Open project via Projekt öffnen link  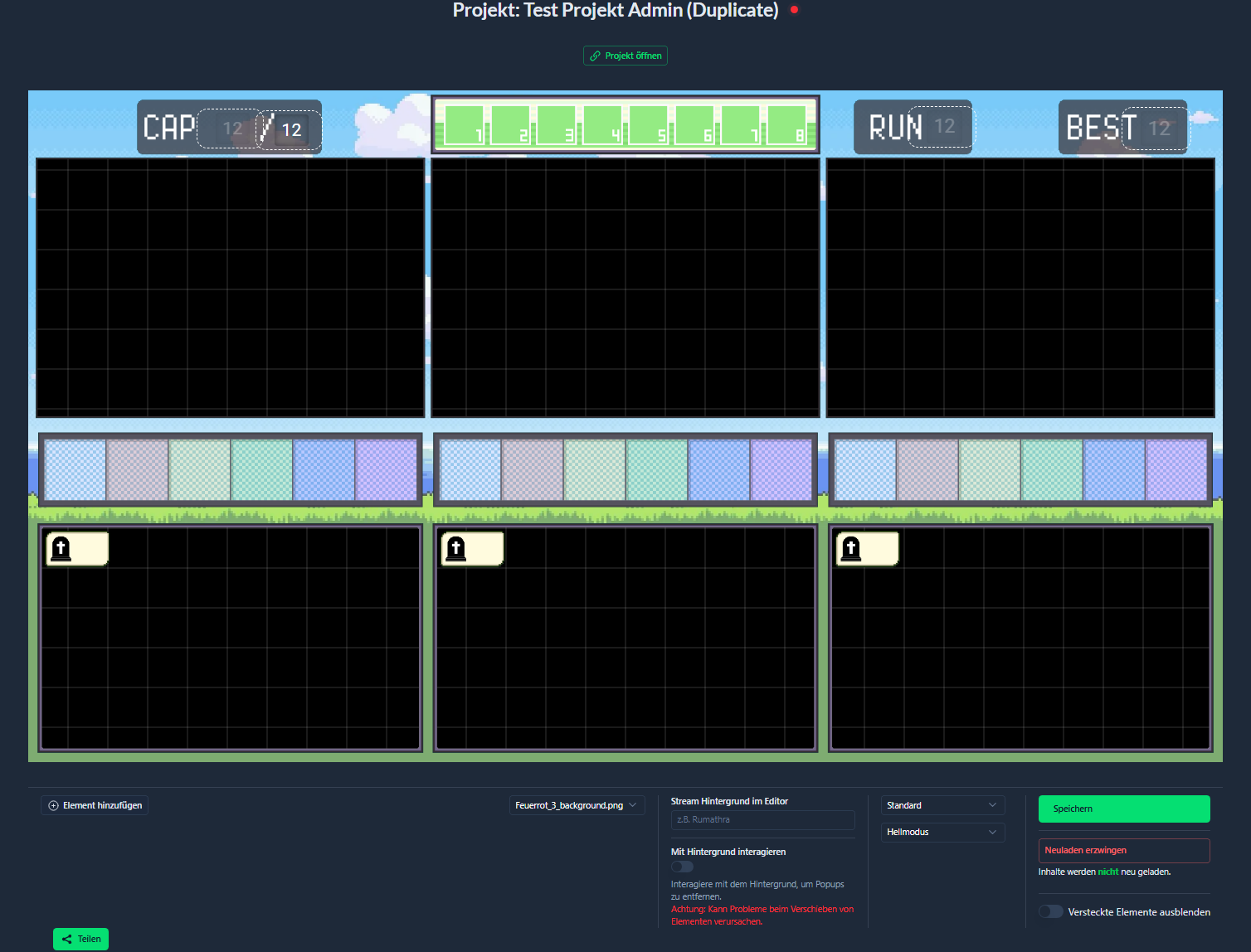tap(625, 56)
